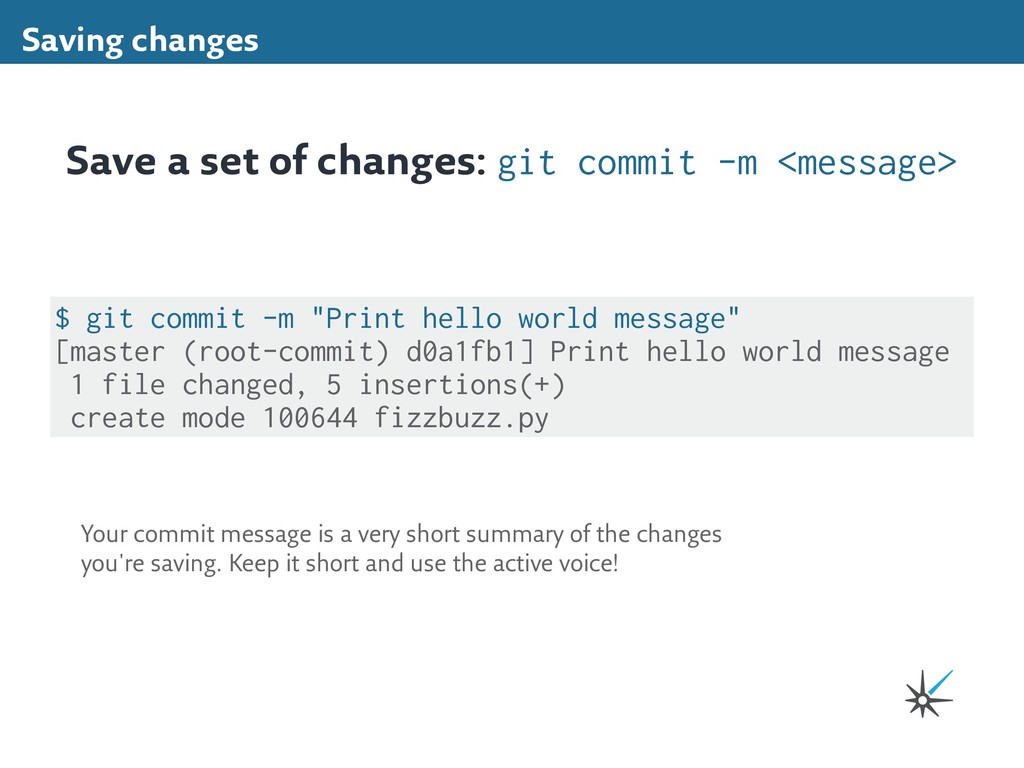
Task: Click "Your commit message" paragraph first line
Action: coord(400,534)
